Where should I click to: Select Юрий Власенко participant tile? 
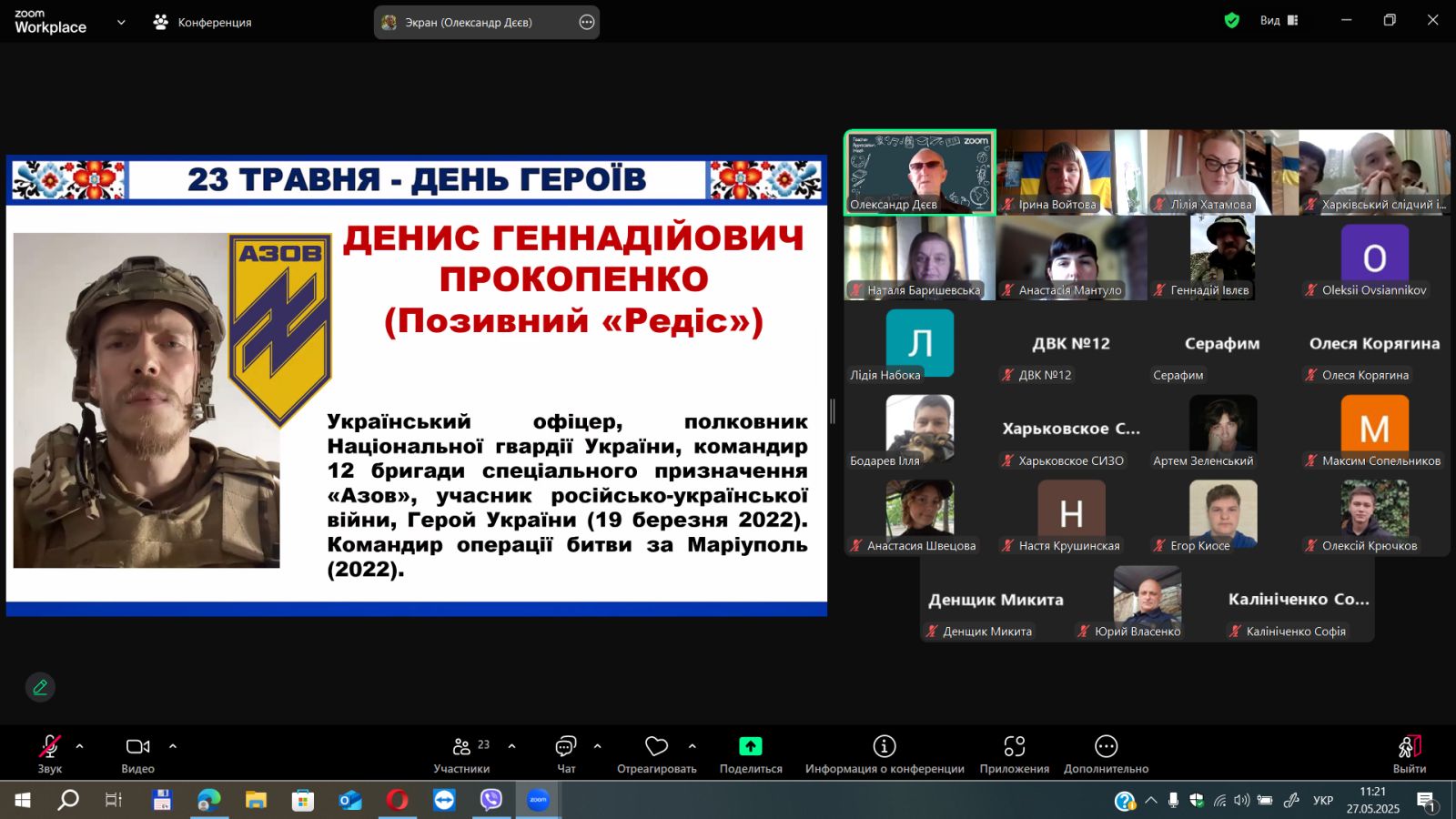[x=1147, y=601]
